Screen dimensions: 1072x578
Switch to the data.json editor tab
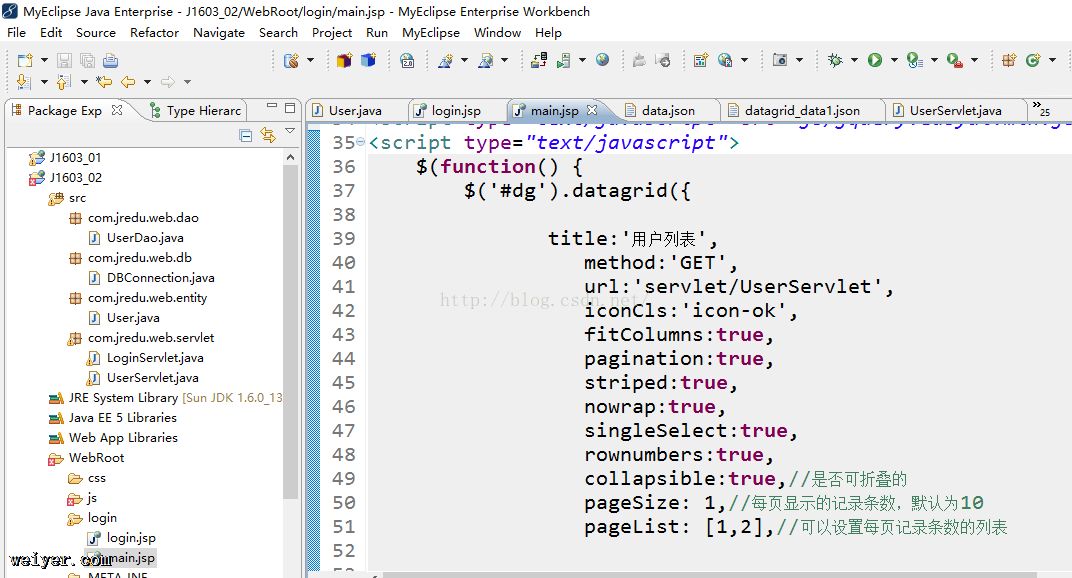[x=668, y=110]
